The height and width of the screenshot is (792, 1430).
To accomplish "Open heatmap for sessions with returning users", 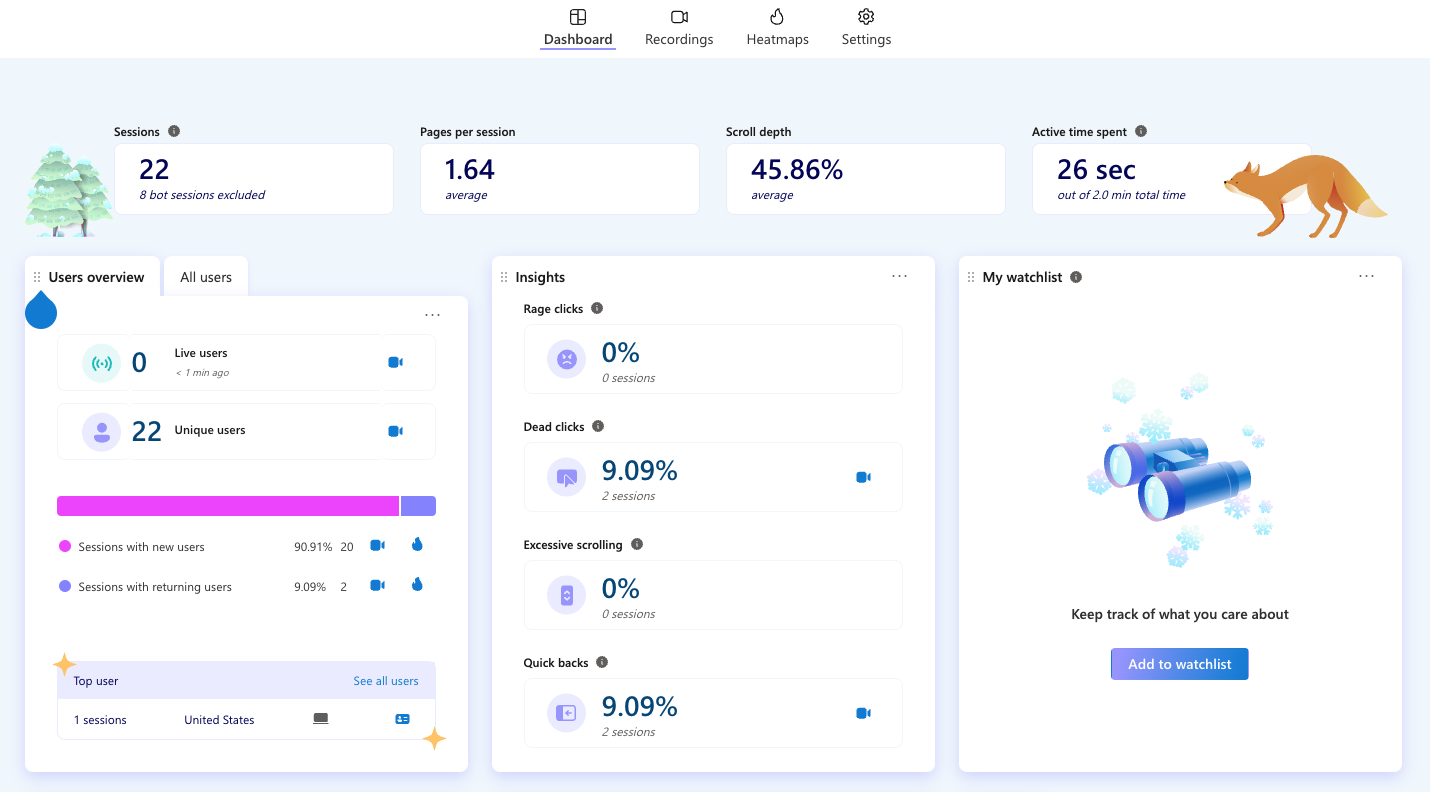I will (x=417, y=584).
